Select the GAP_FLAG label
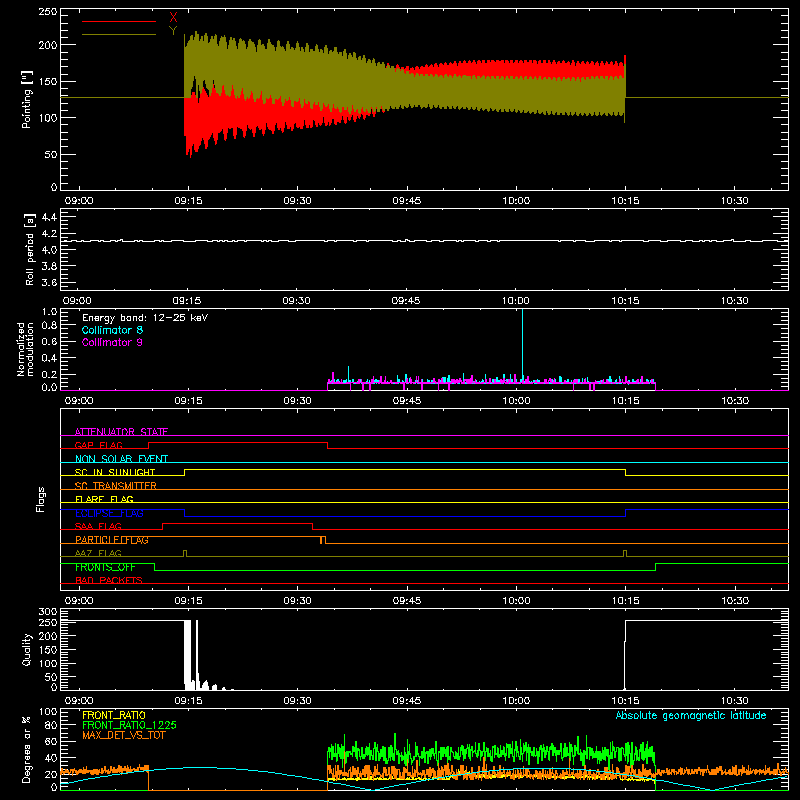 click(98, 445)
